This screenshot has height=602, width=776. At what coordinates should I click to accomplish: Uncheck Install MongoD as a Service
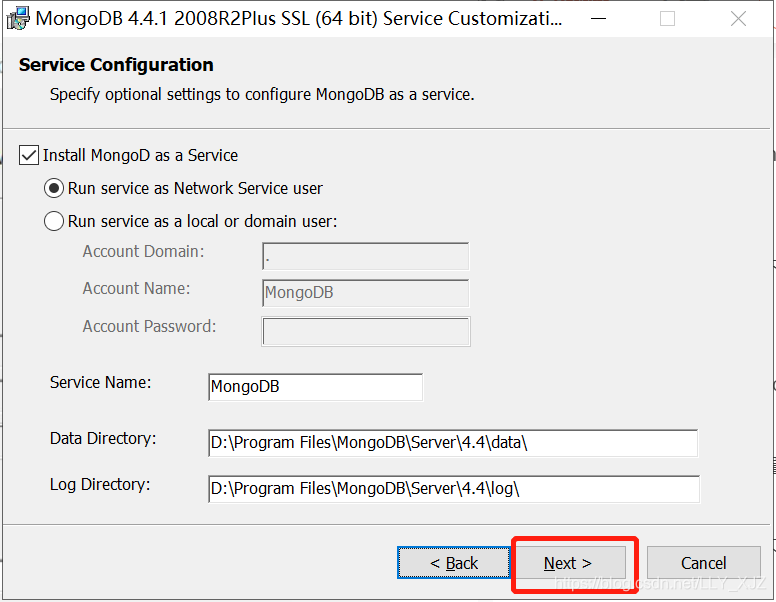[29, 155]
